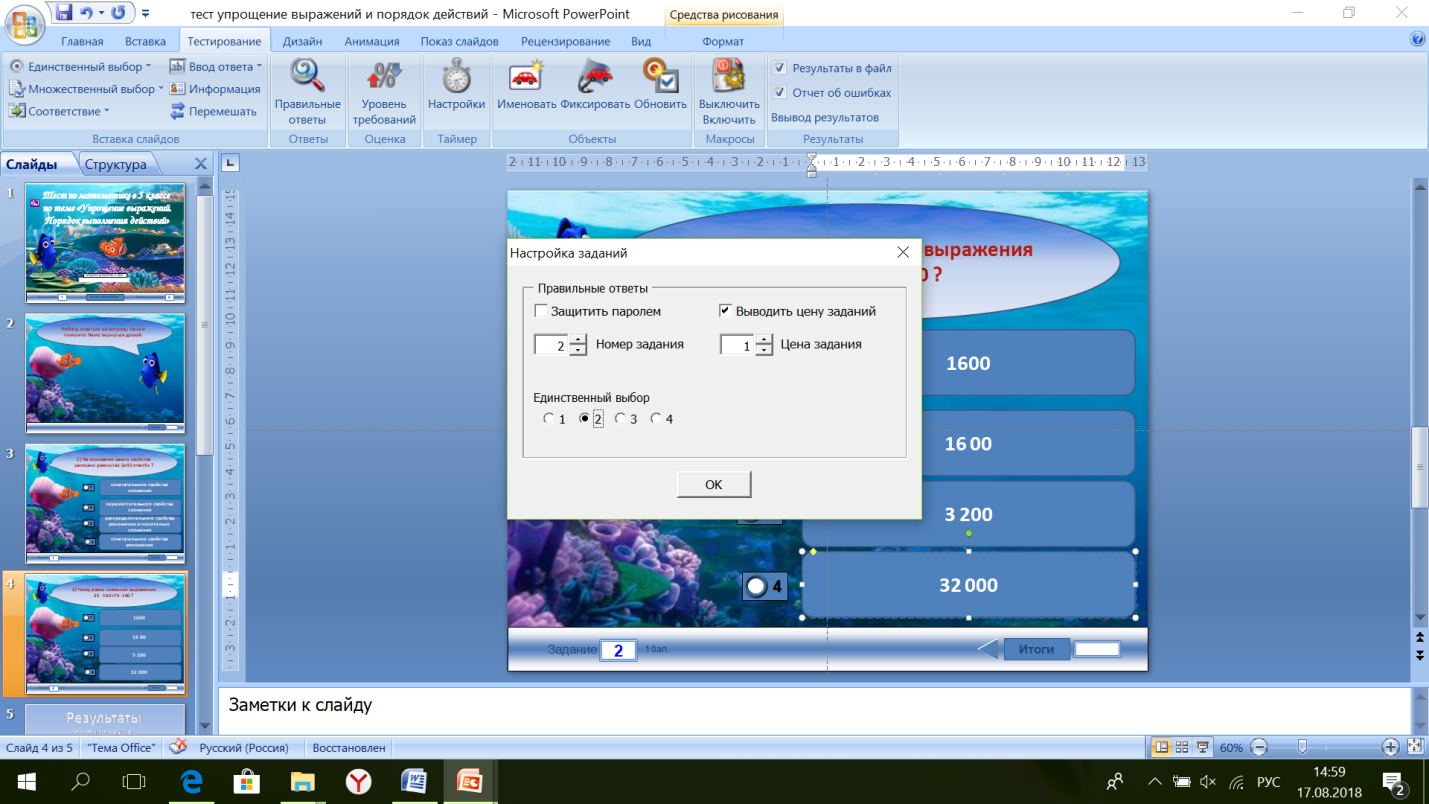Image resolution: width=1429 pixels, height=804 pixels.
Task: Toggle Отчет об ошибках checkbox
Action: (x=780, y=93)
